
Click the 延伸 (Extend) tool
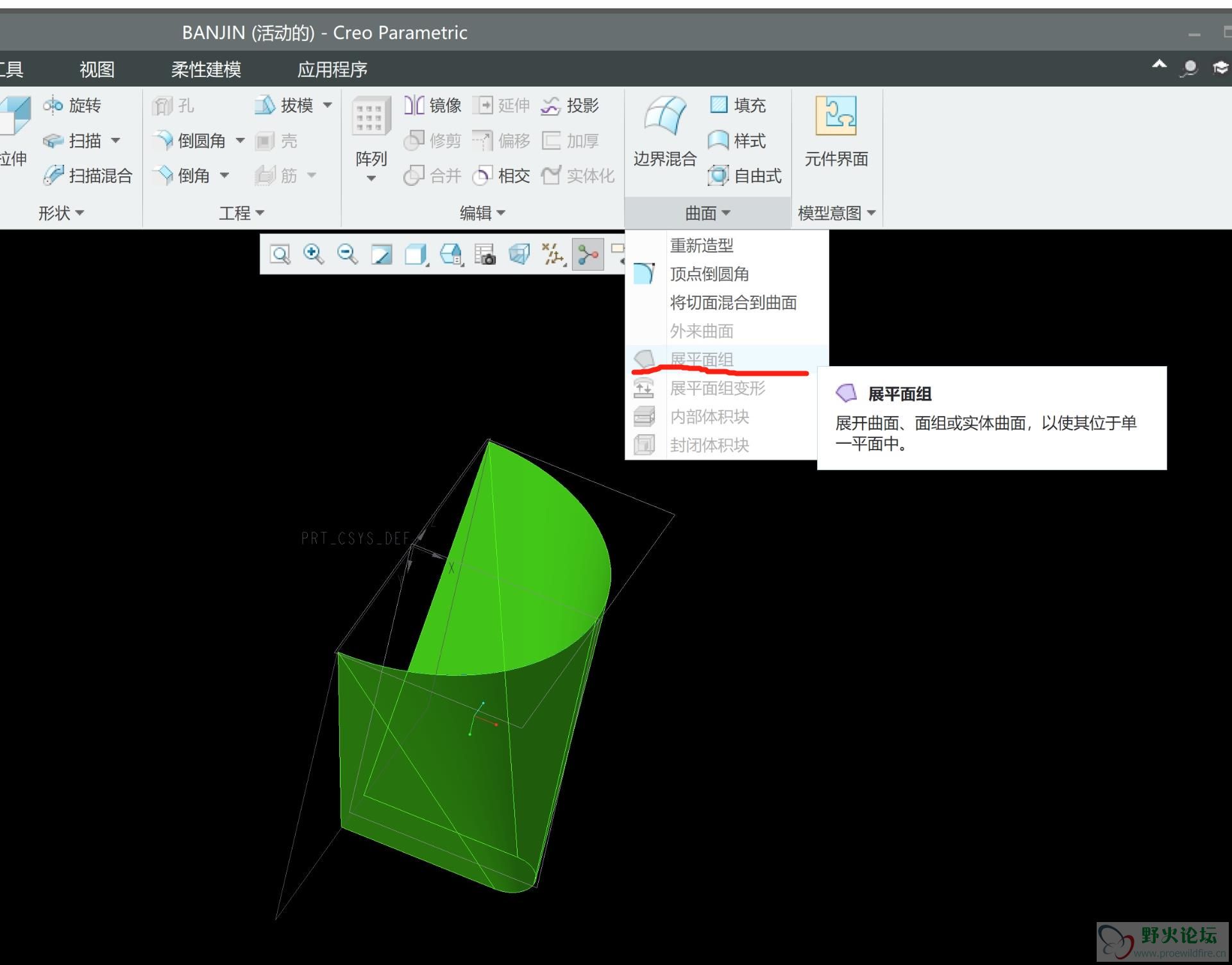(x=502, y=105)
